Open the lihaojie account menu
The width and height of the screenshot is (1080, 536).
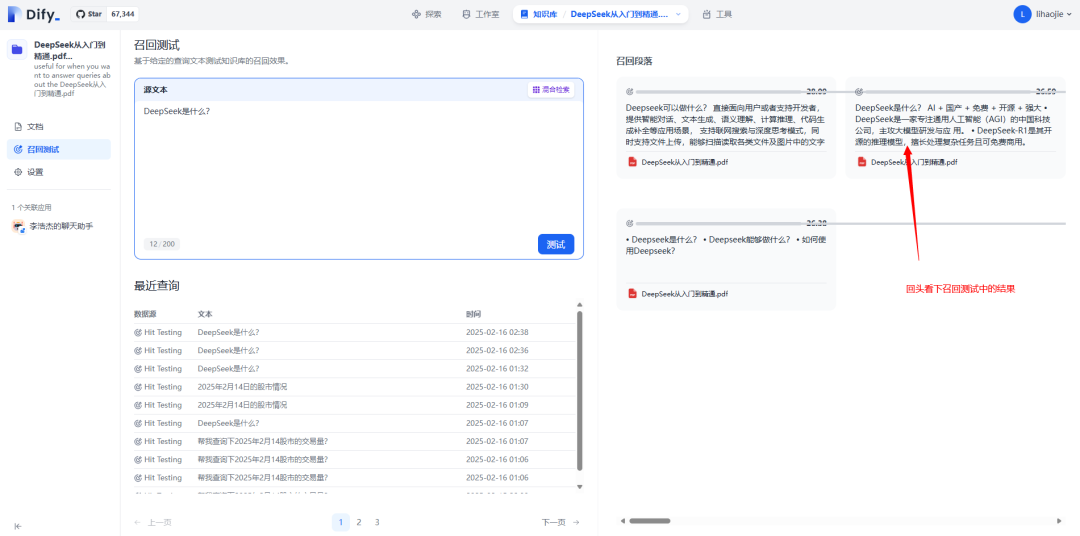click(x=1042, y=14)
